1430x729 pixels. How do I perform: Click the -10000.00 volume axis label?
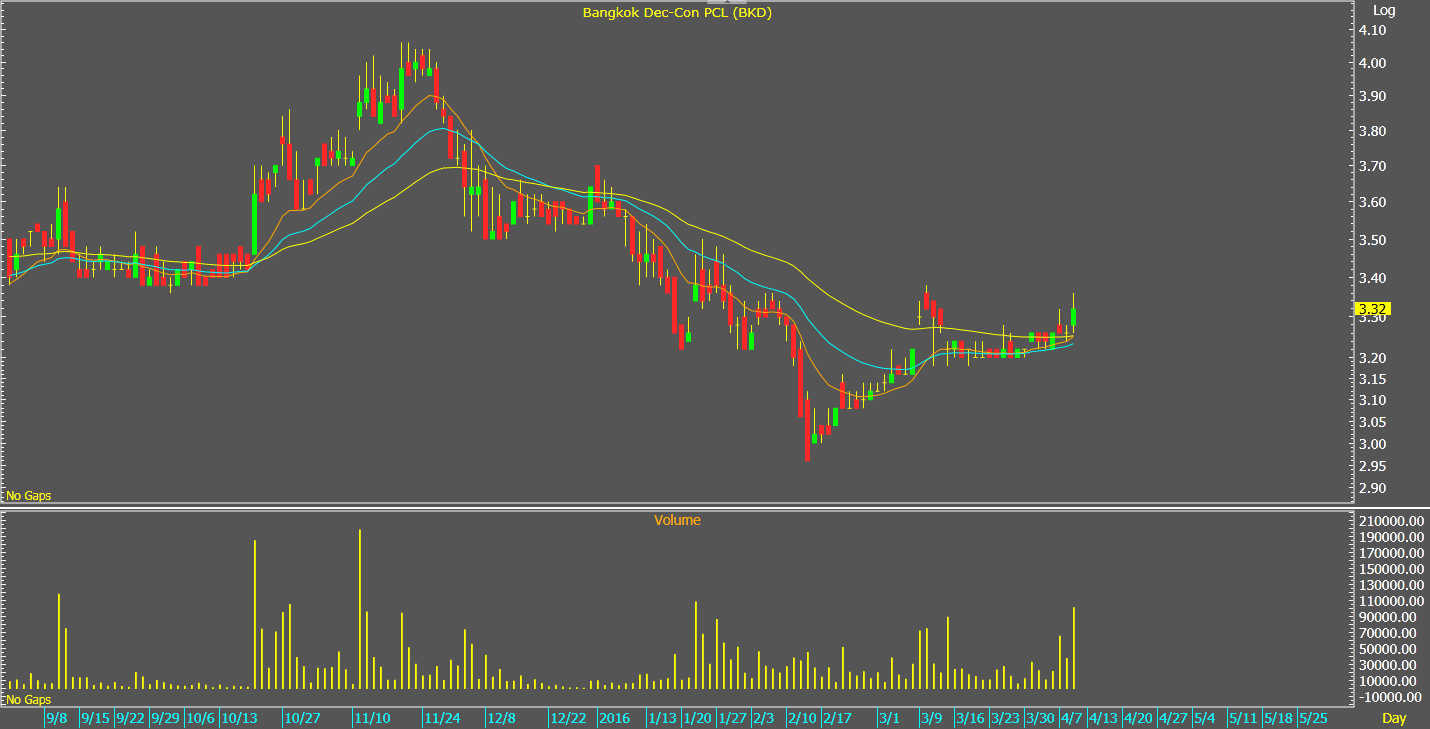(x=1388, y=697)
